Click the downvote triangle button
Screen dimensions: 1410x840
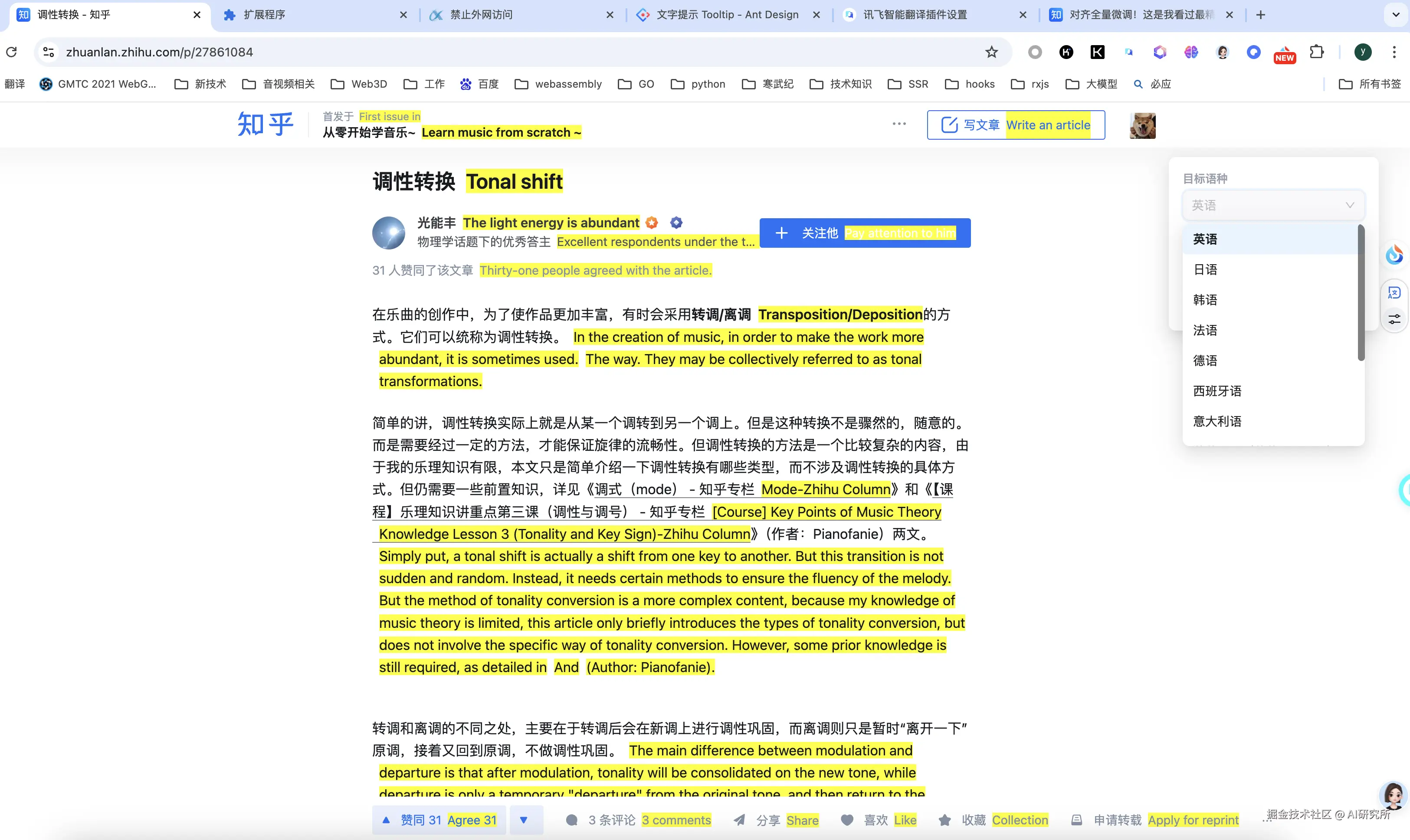pyautogui.click(x=524, y=820)
